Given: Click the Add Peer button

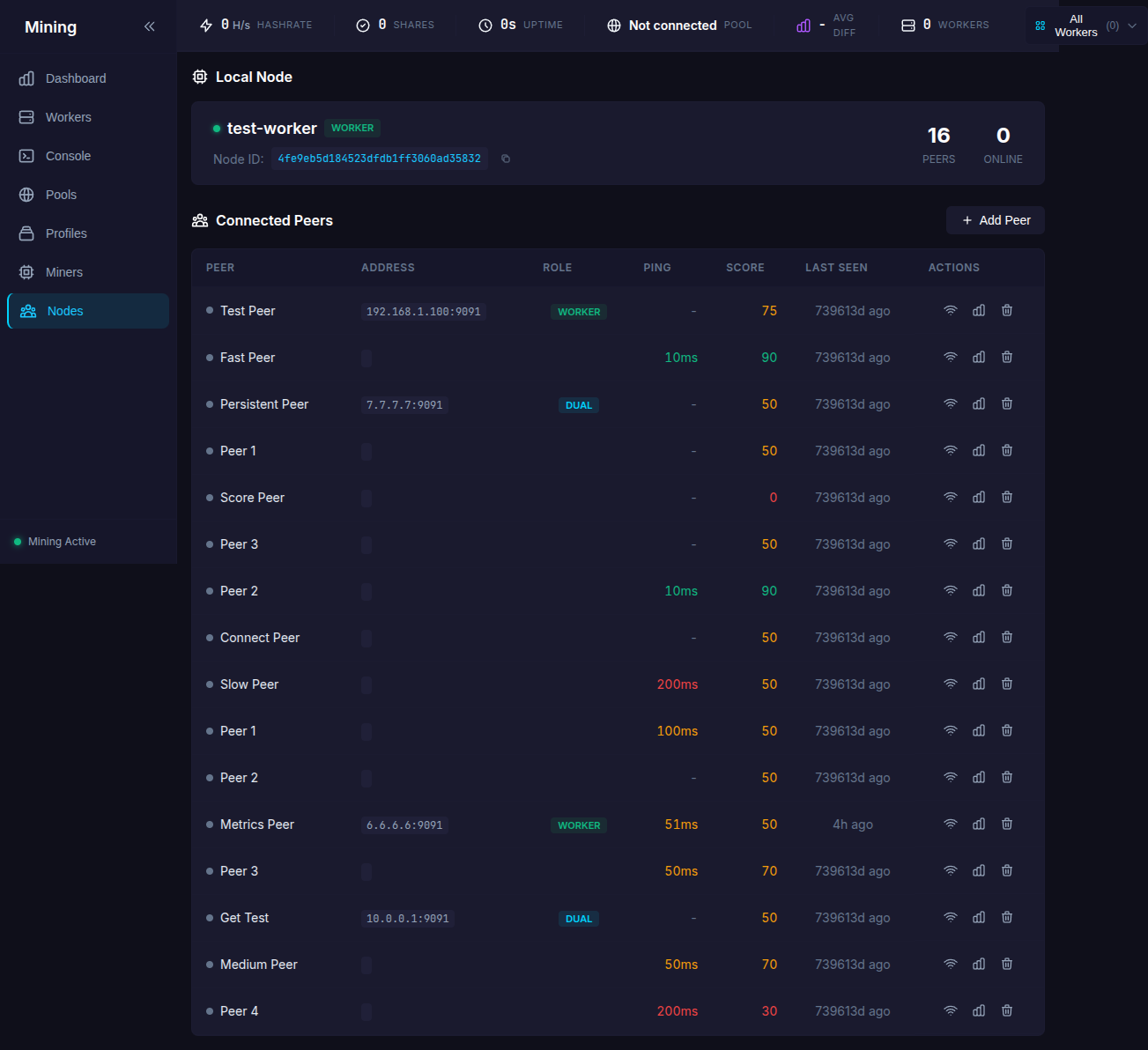Looking at the screenshot, I should click(996, 220).
